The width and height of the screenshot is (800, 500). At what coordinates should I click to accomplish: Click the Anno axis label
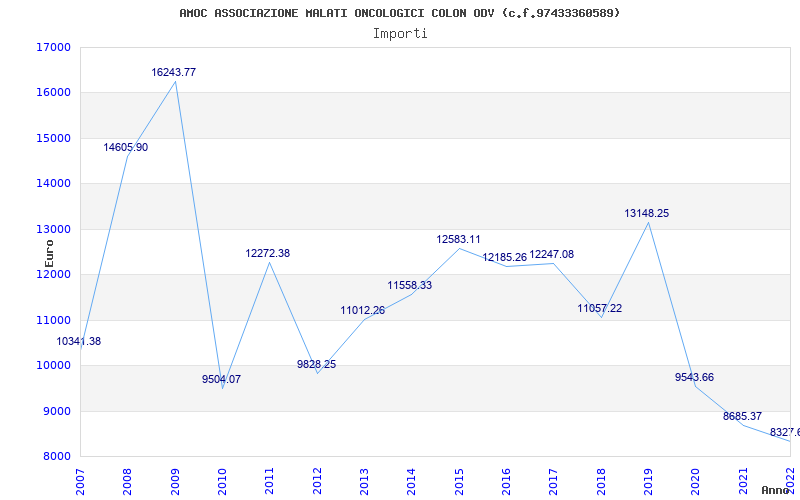pyautogui.click(x=776, y=490)
